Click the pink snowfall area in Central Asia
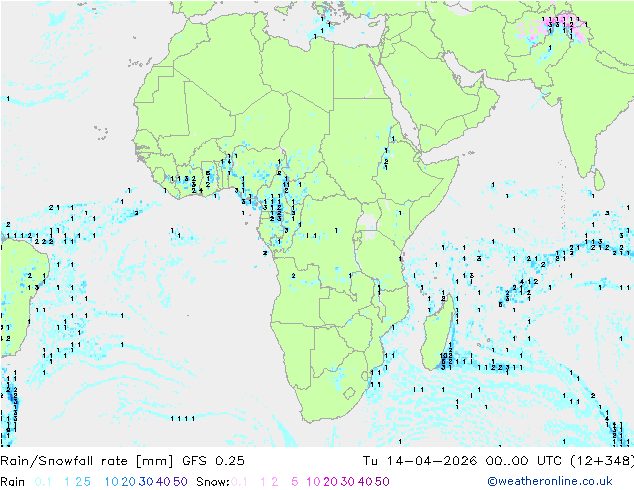634x490 pixels. click(x=554, y=27)
